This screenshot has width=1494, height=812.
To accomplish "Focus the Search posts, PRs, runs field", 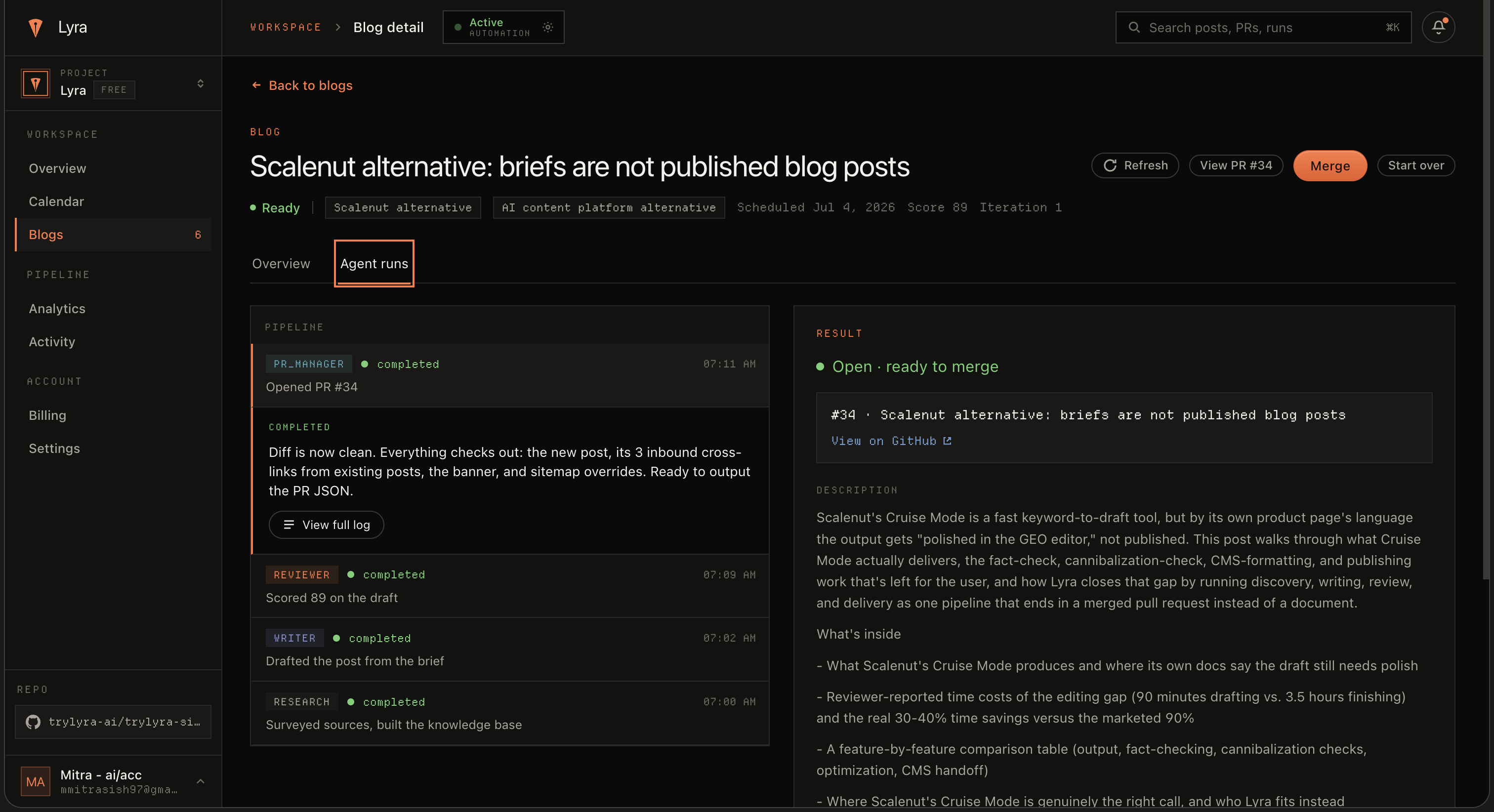I will (x=1263, y=27).
